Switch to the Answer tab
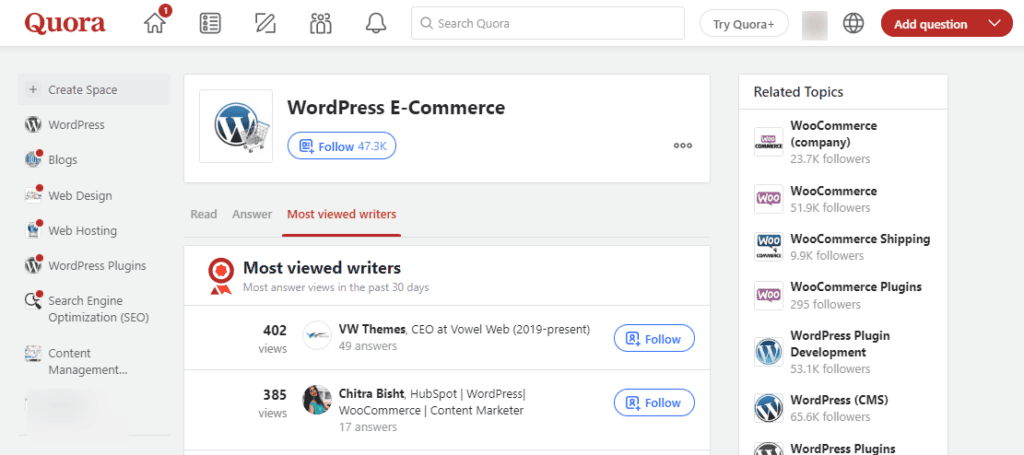This screenshot has width=1024, height=455. coord(252,214)
